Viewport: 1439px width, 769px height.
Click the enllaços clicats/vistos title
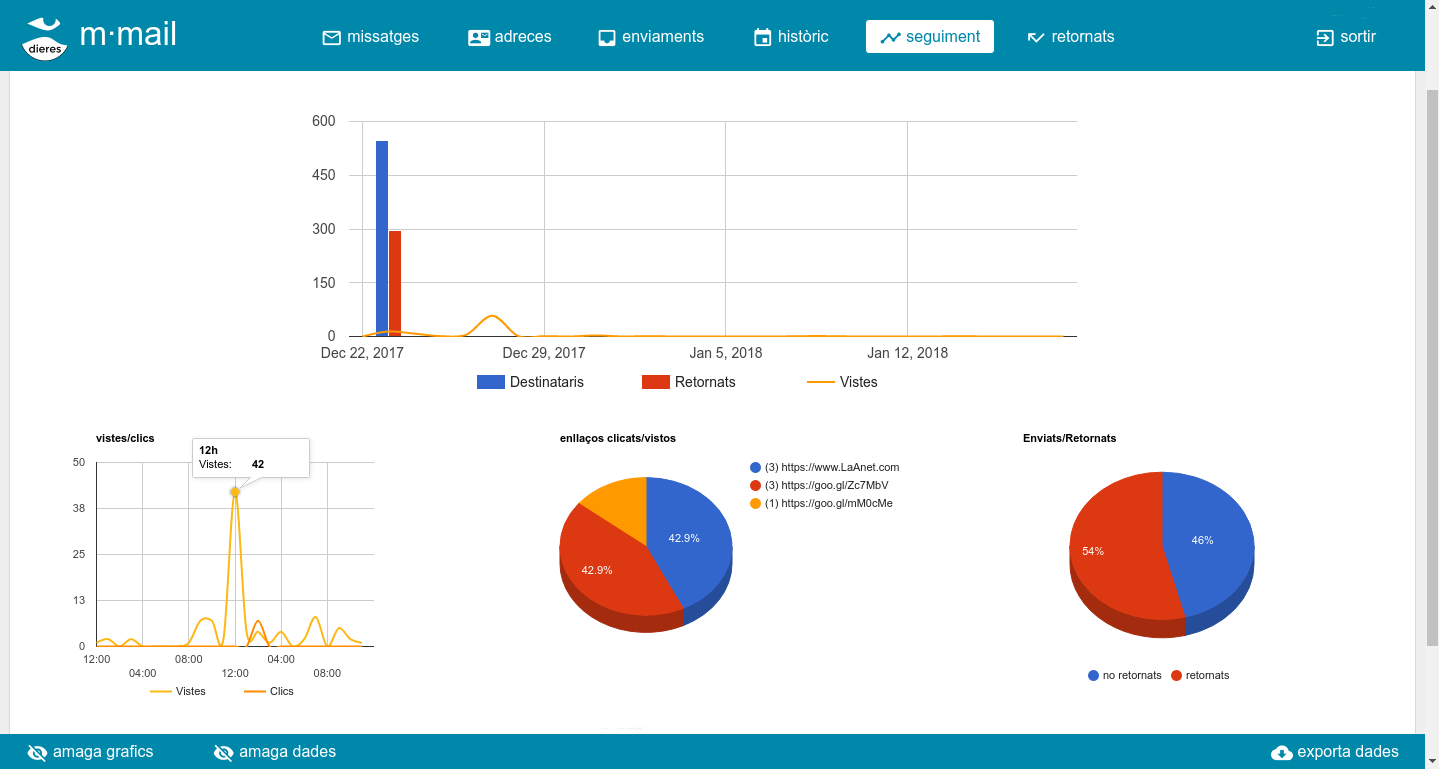[618, 438]
